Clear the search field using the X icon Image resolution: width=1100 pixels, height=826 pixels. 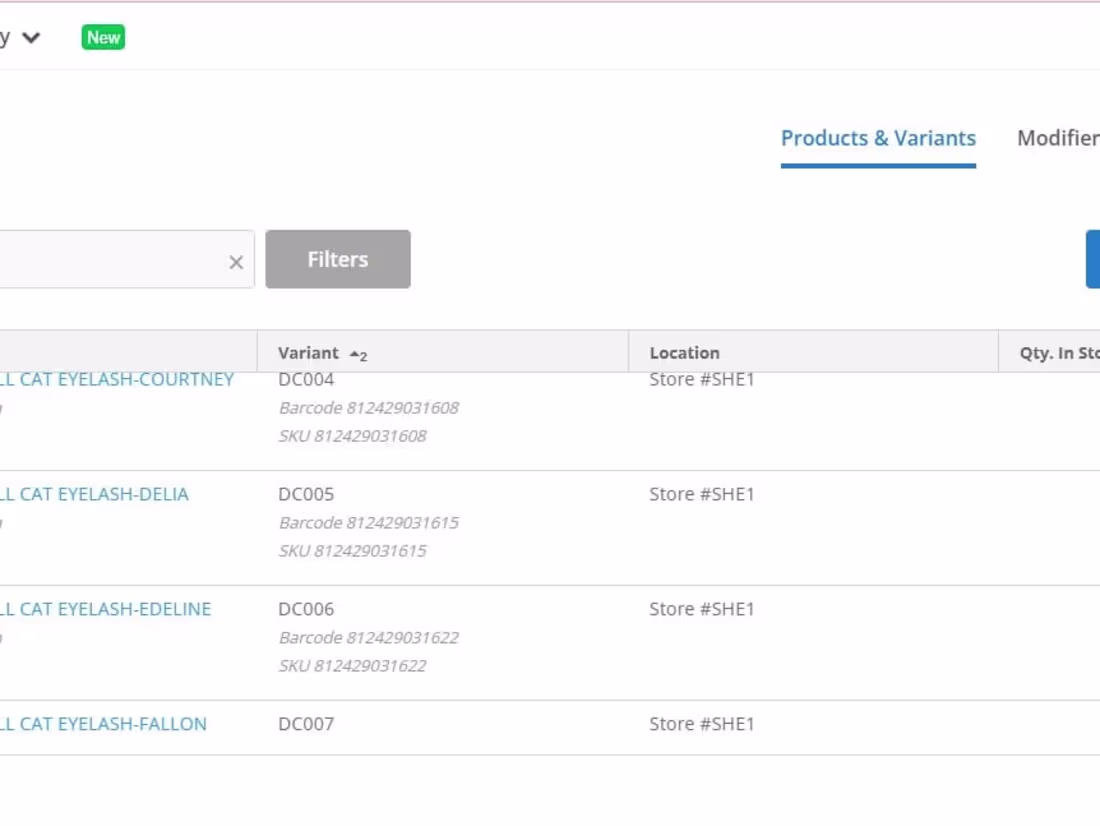[236, 262]
